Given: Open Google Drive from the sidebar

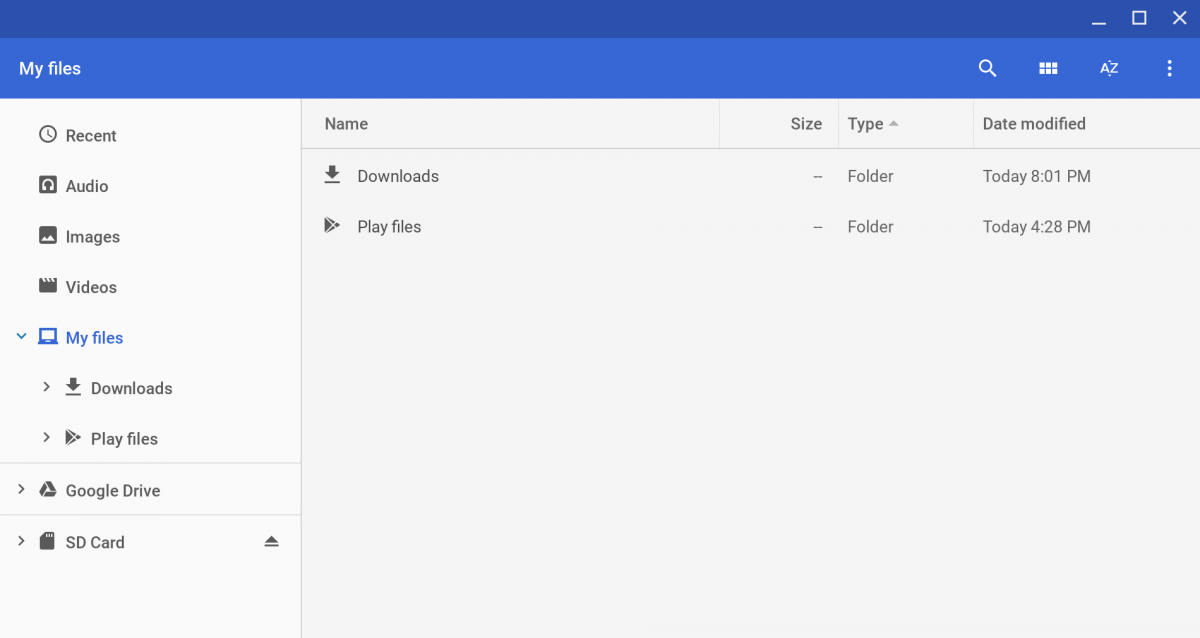Looking at the screenshot, I should [113, 490].
